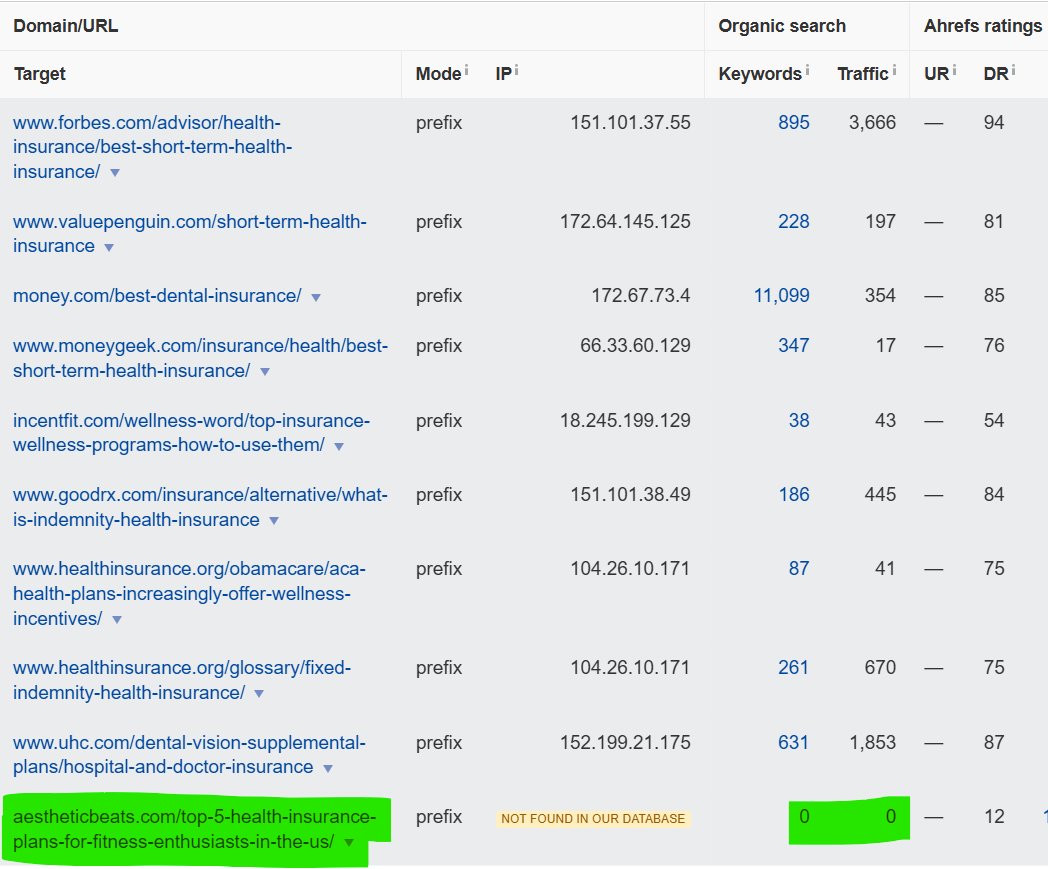Select IP address 66.33.60.129

coord(635,346)
